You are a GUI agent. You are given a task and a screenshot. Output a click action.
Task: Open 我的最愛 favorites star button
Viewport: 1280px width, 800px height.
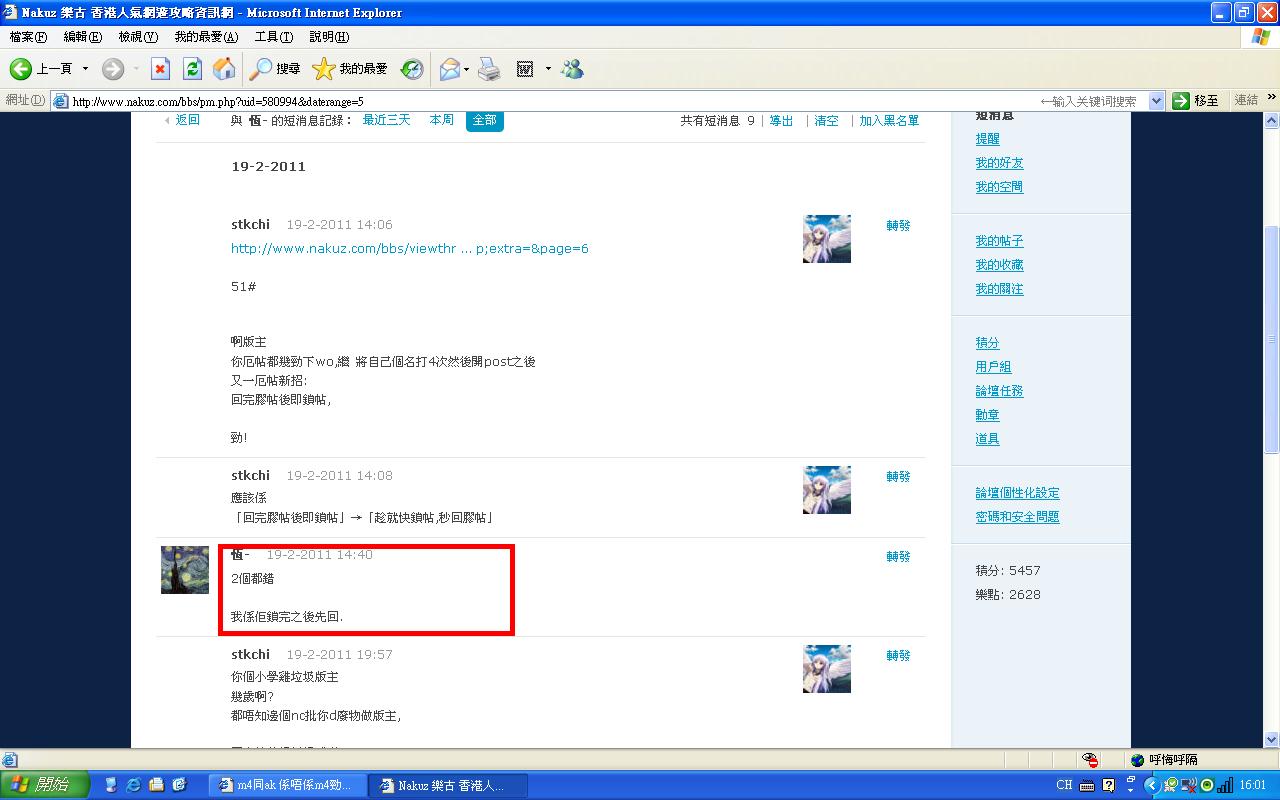(350, 69)
